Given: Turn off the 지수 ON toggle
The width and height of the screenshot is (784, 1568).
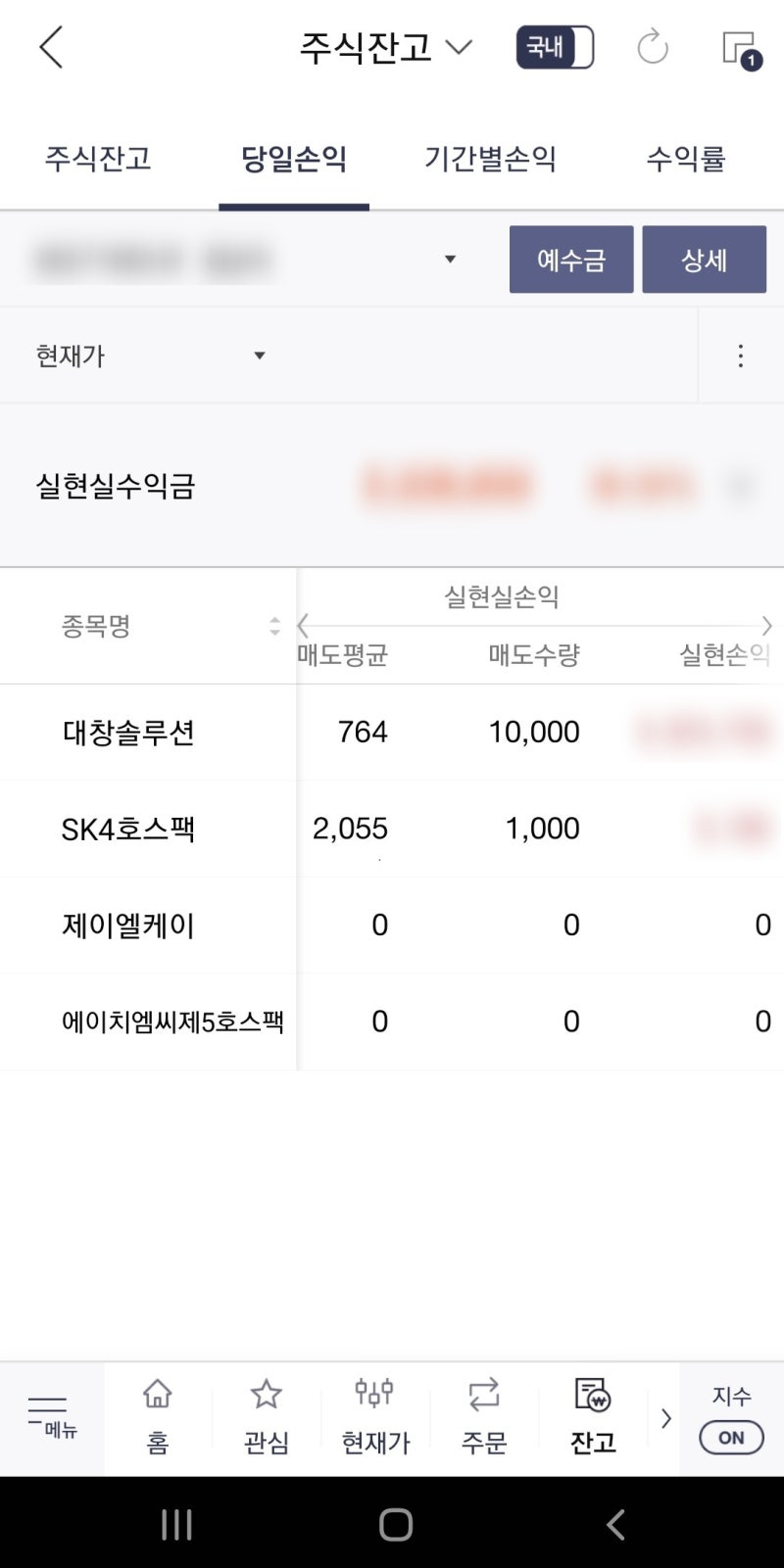Looking at the screenshot, I should click(x=729, y=1437).
